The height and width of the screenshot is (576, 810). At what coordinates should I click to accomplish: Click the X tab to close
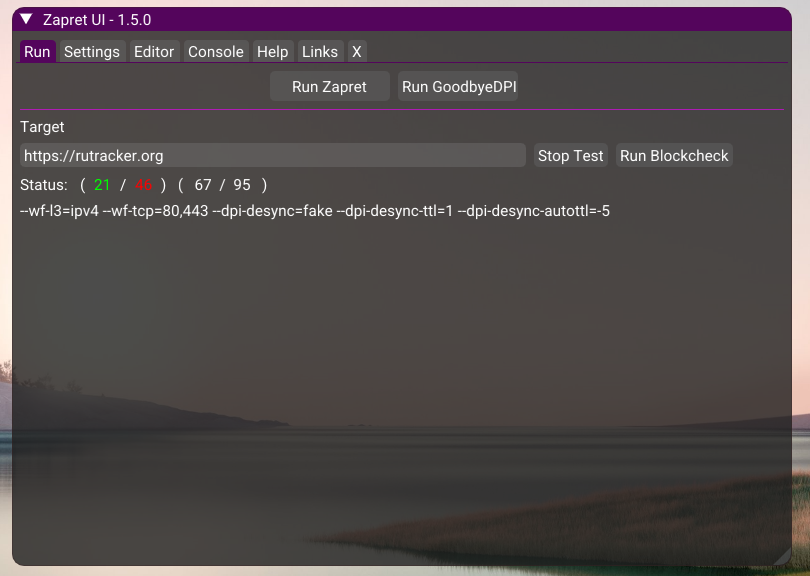[x=357, y=52]
